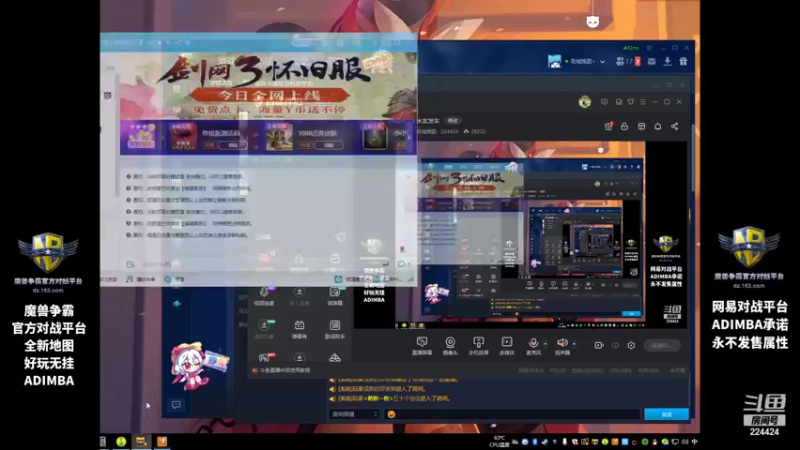Click the streamer avatar in the companion title bar
The width and height of the screenshot is (800, 450).
pyautogui.click(x=585, y=102)
